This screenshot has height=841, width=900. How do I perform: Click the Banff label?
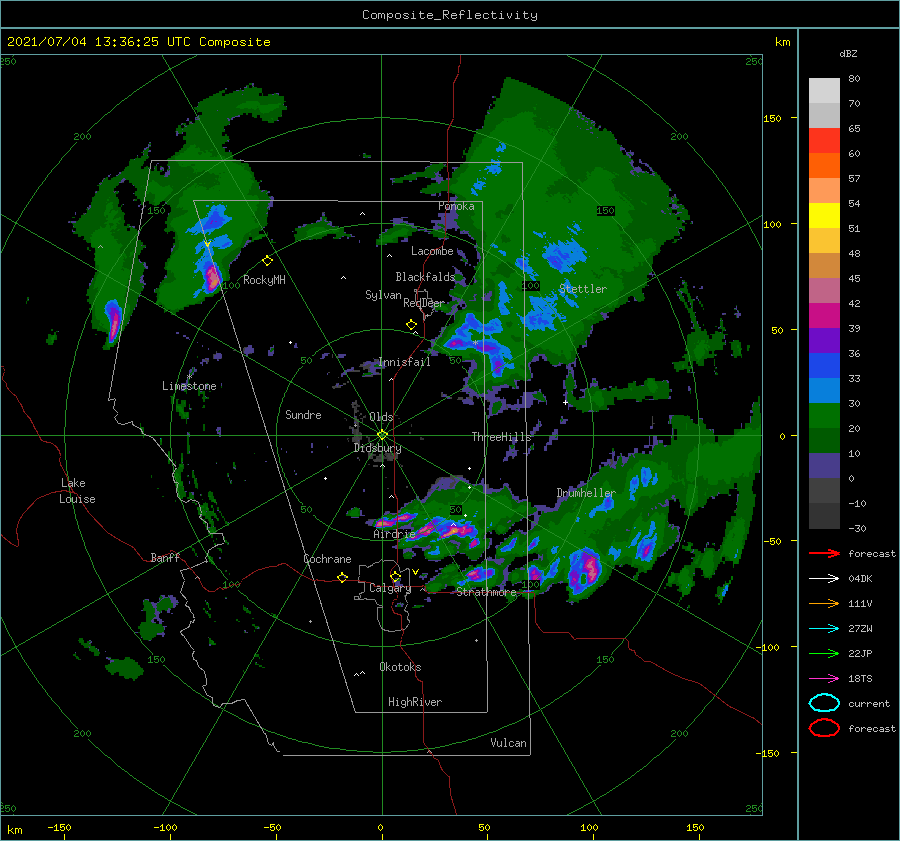[x=165, y=557]
